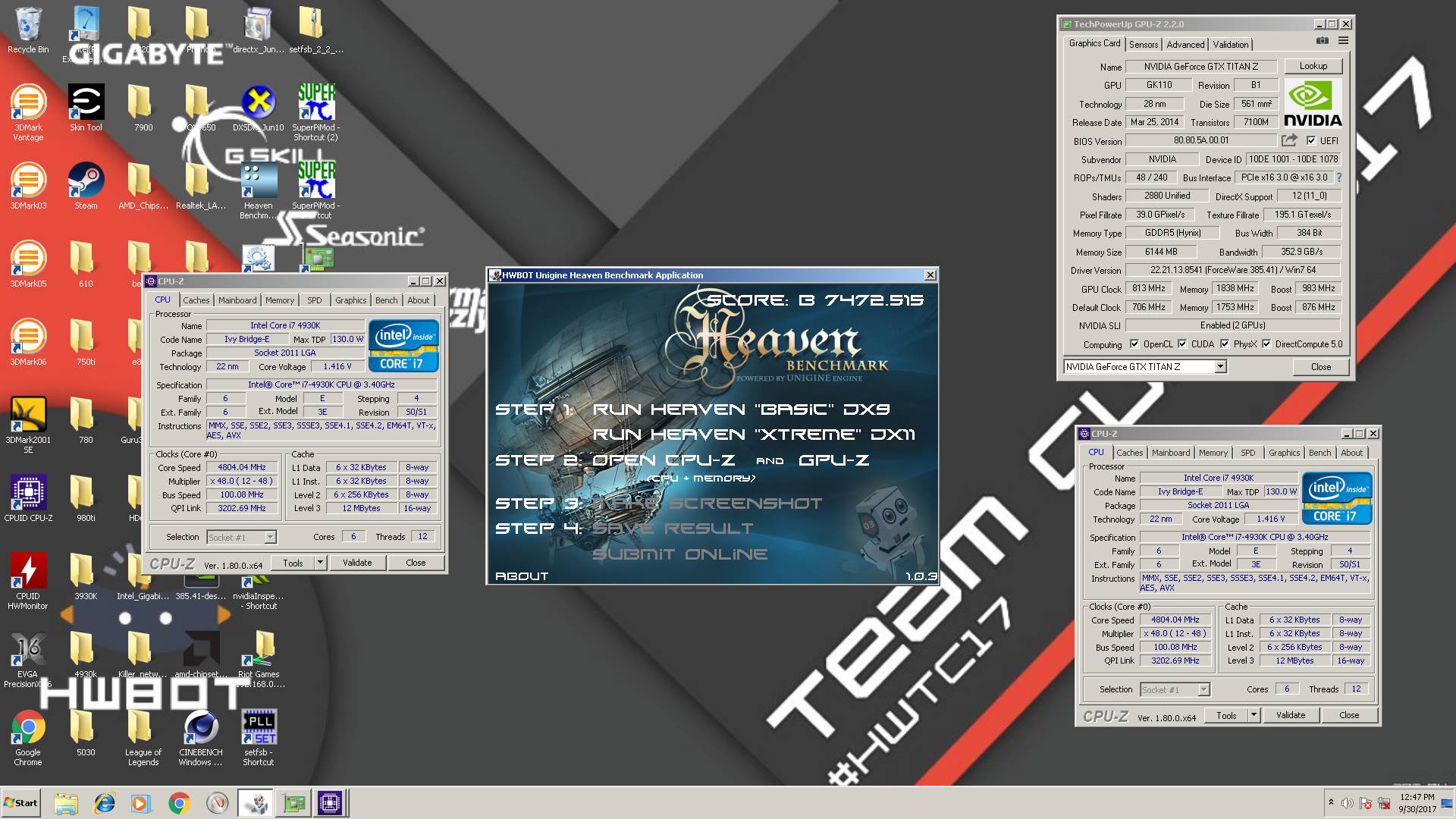Open CPUID CPU-Z desktop shortcut

click(x=28, y=498)
